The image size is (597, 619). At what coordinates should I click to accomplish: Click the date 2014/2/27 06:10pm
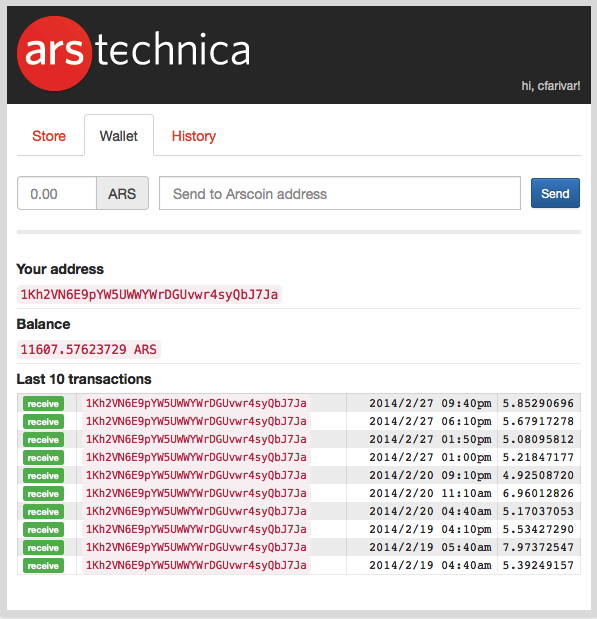coord(430,421)
